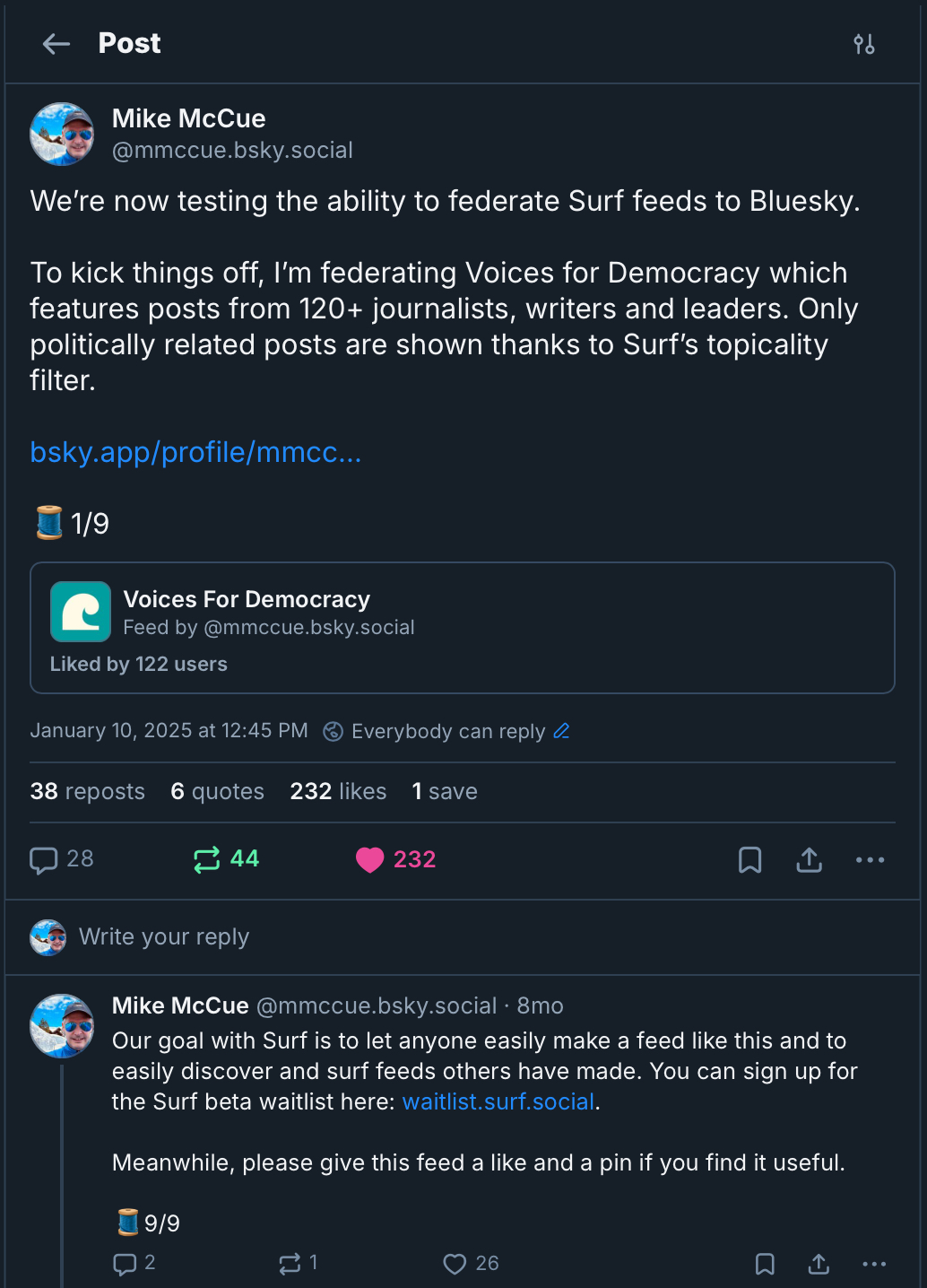The image size is (927, 1288).
Task: Toggle repost on main post
Action: click(207, 860)
